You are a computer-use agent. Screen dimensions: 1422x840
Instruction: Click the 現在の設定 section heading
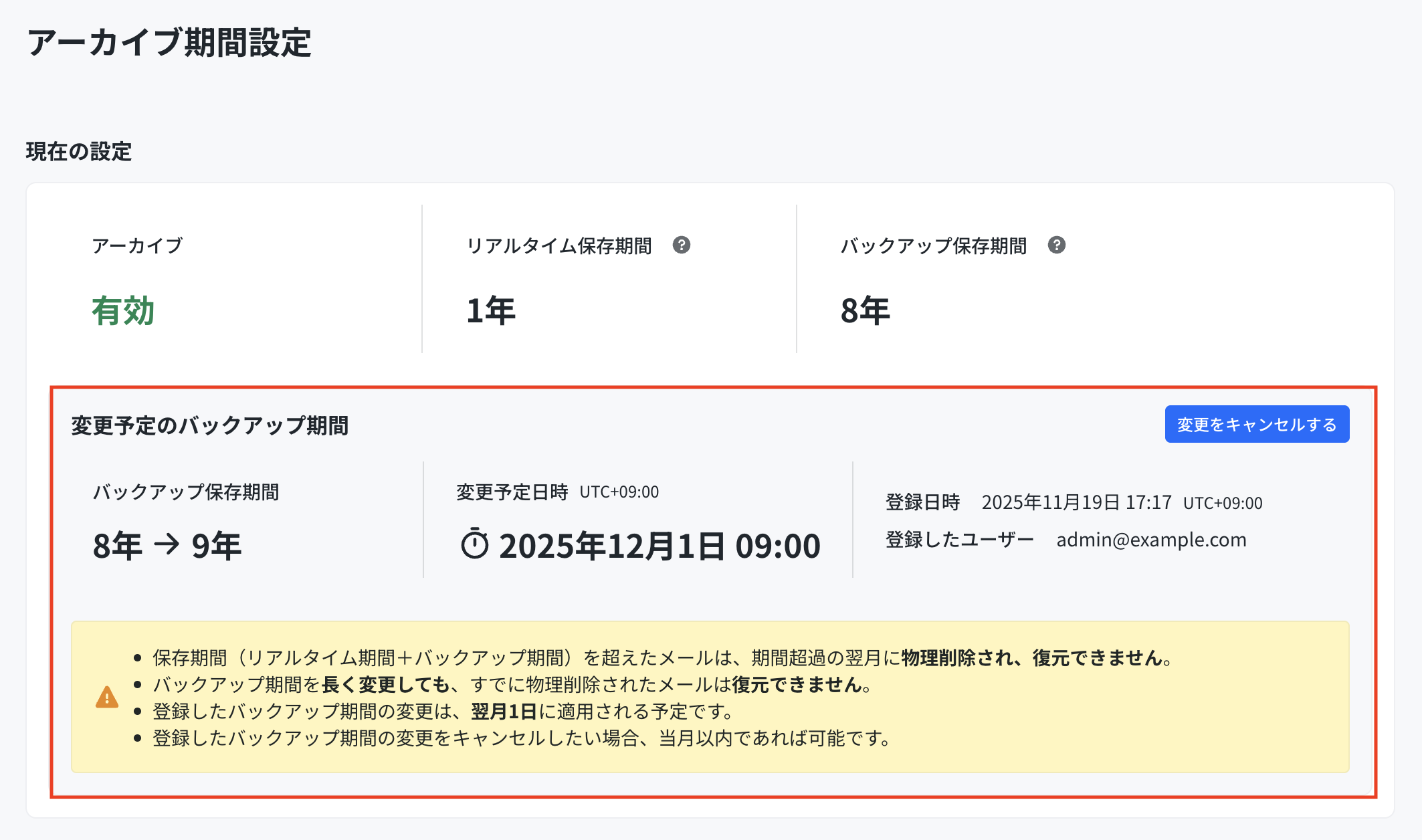click(79, 152)
